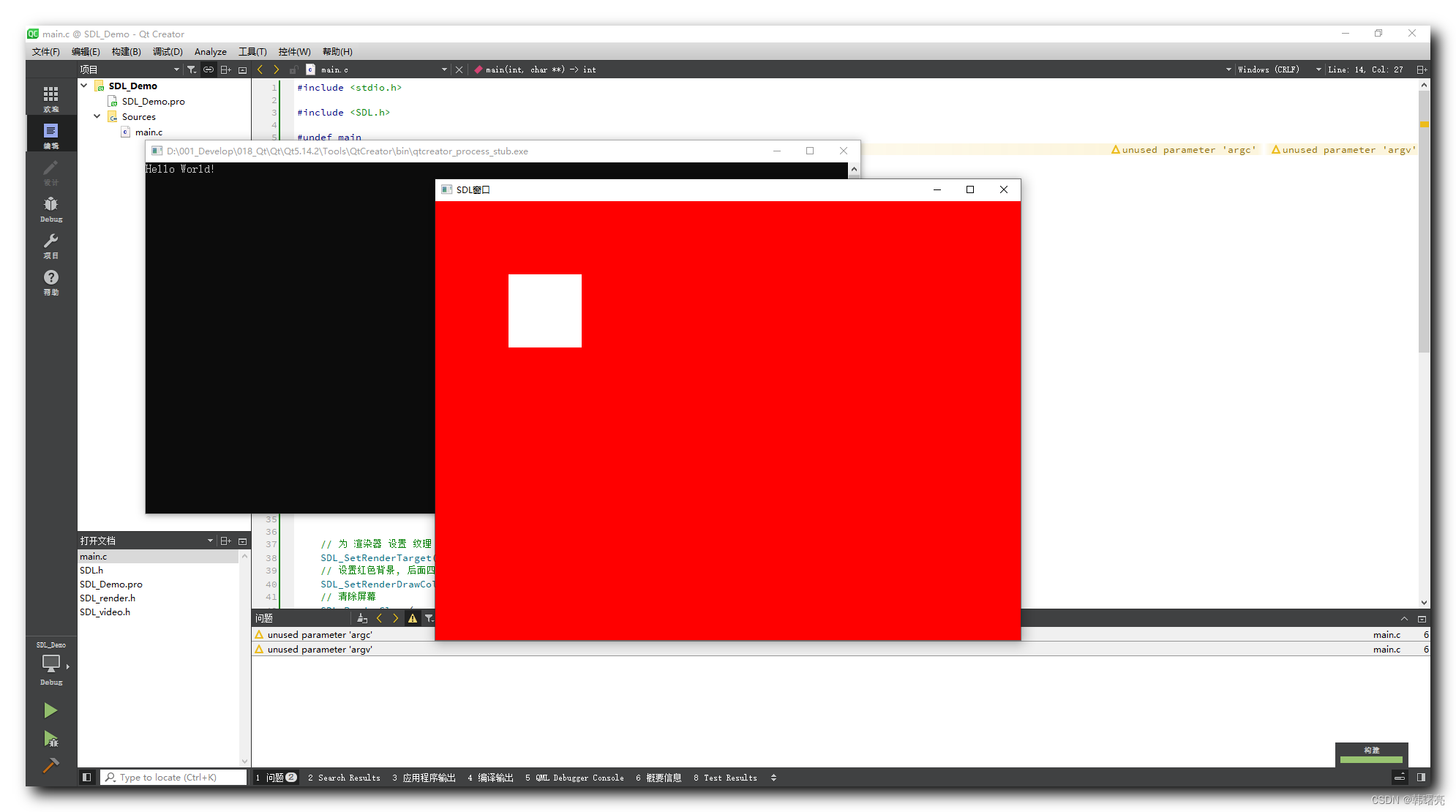
Task: Toggle progress details button in status bar
Action: (x=1399, y=777)
